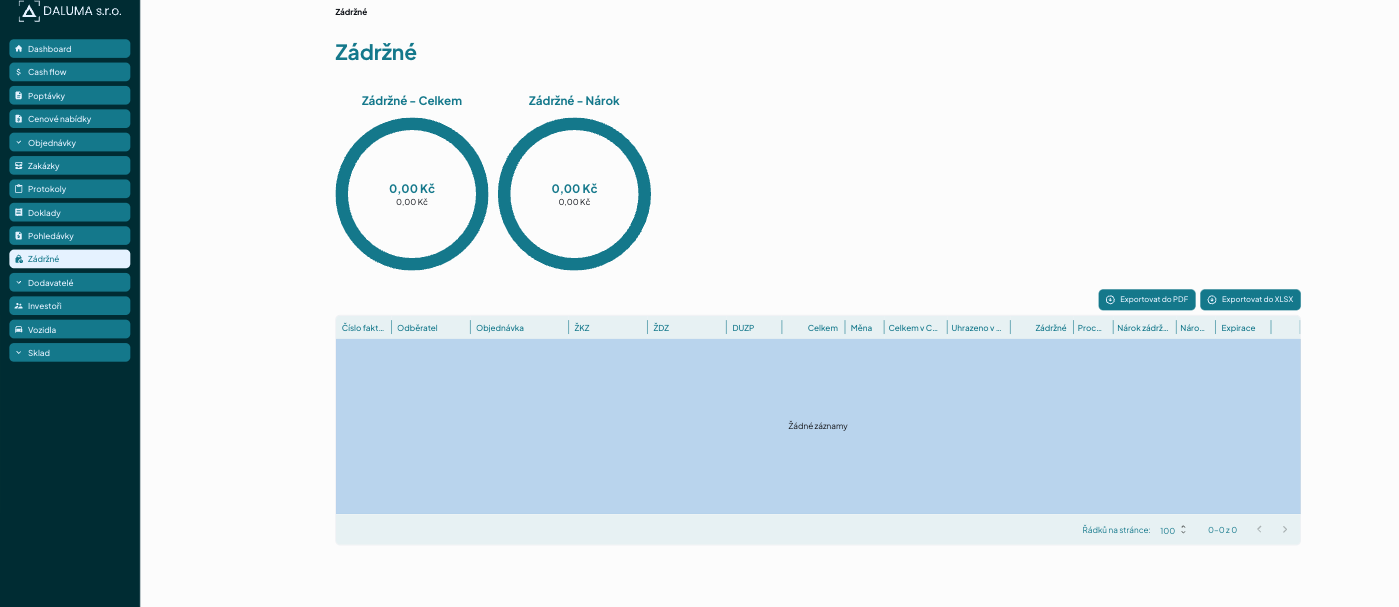Click Exportovat do PDF button
Viewport: 1399px width, 607px height.
[x=1147, y=300]
